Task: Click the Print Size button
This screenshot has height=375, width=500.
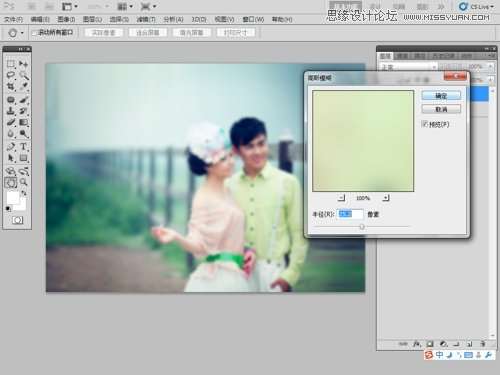Action: (x=236, y=33)
